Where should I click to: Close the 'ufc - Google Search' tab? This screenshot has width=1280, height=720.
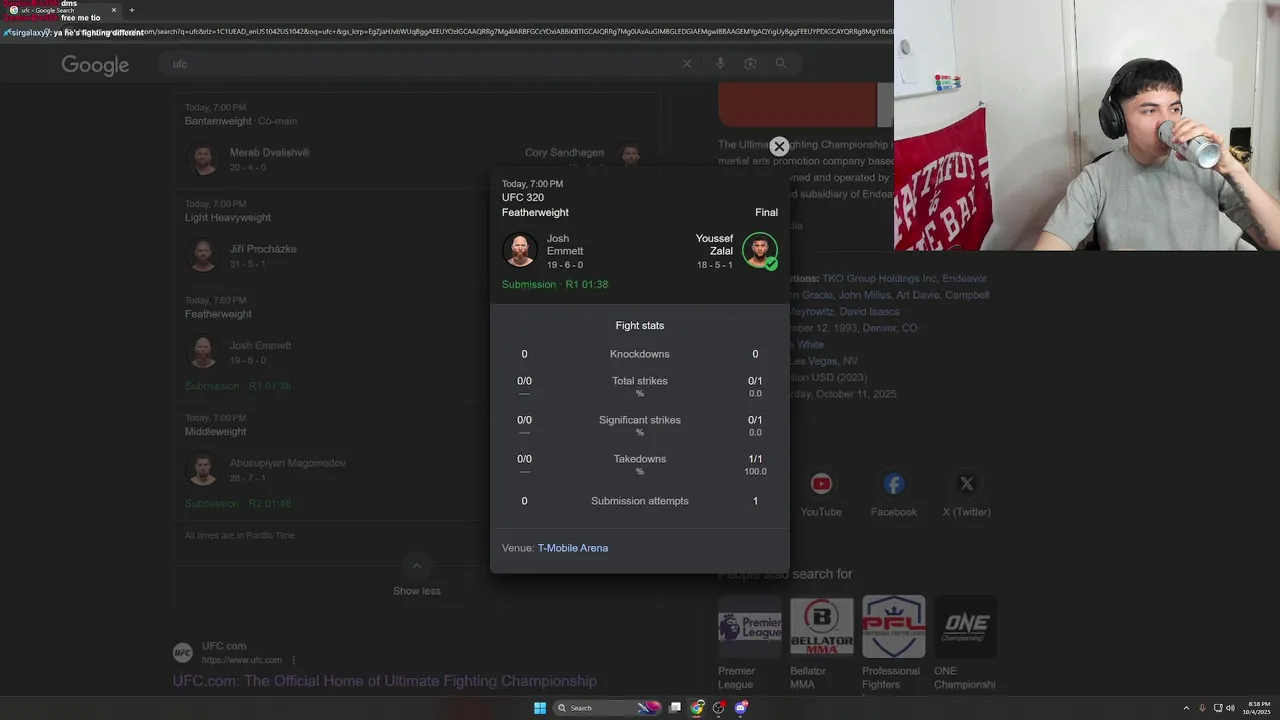pyautogui.click(x=113, y=10)
